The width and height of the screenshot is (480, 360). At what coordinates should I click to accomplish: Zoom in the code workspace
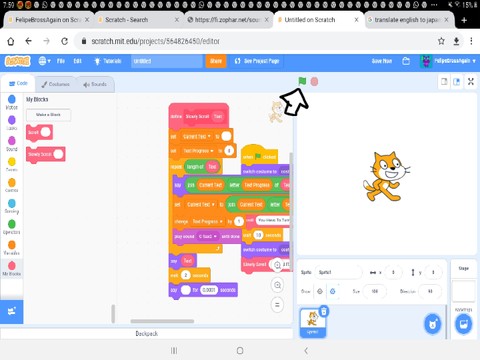pyautogui.click(x=277, y=265)
